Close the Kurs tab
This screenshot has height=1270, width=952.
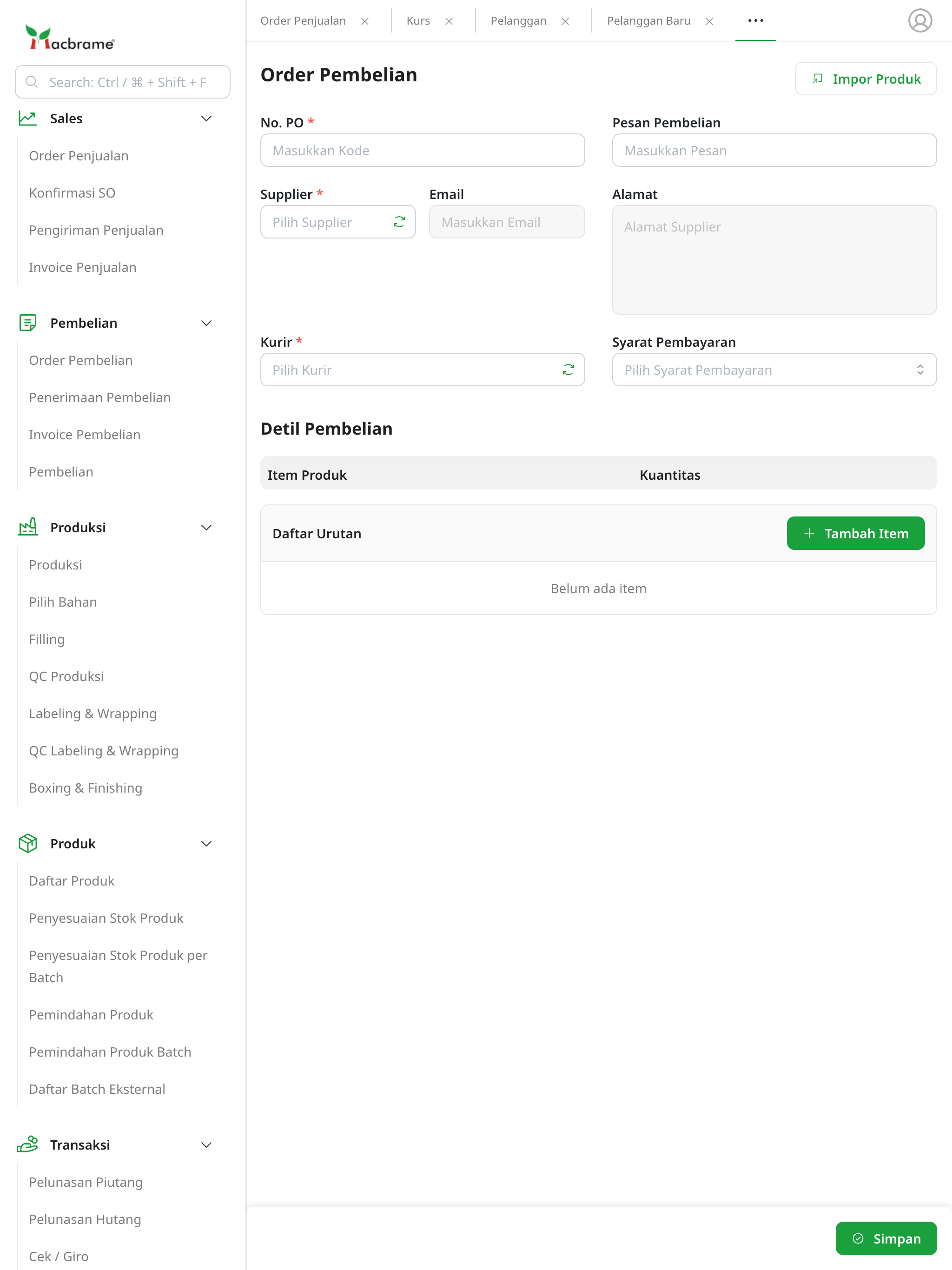coord(449,21)
